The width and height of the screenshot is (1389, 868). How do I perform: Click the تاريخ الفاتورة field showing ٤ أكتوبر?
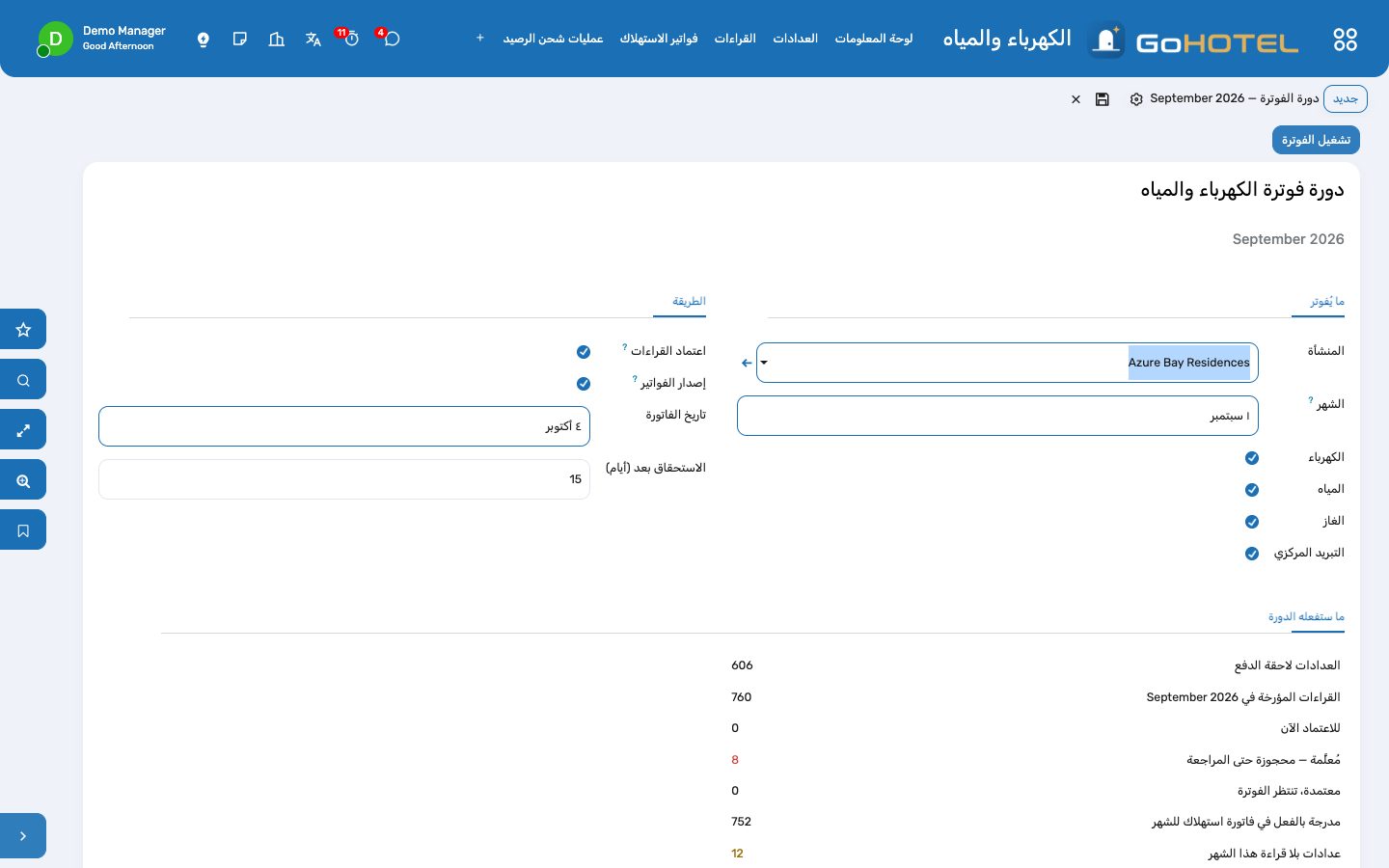(344, 426)
